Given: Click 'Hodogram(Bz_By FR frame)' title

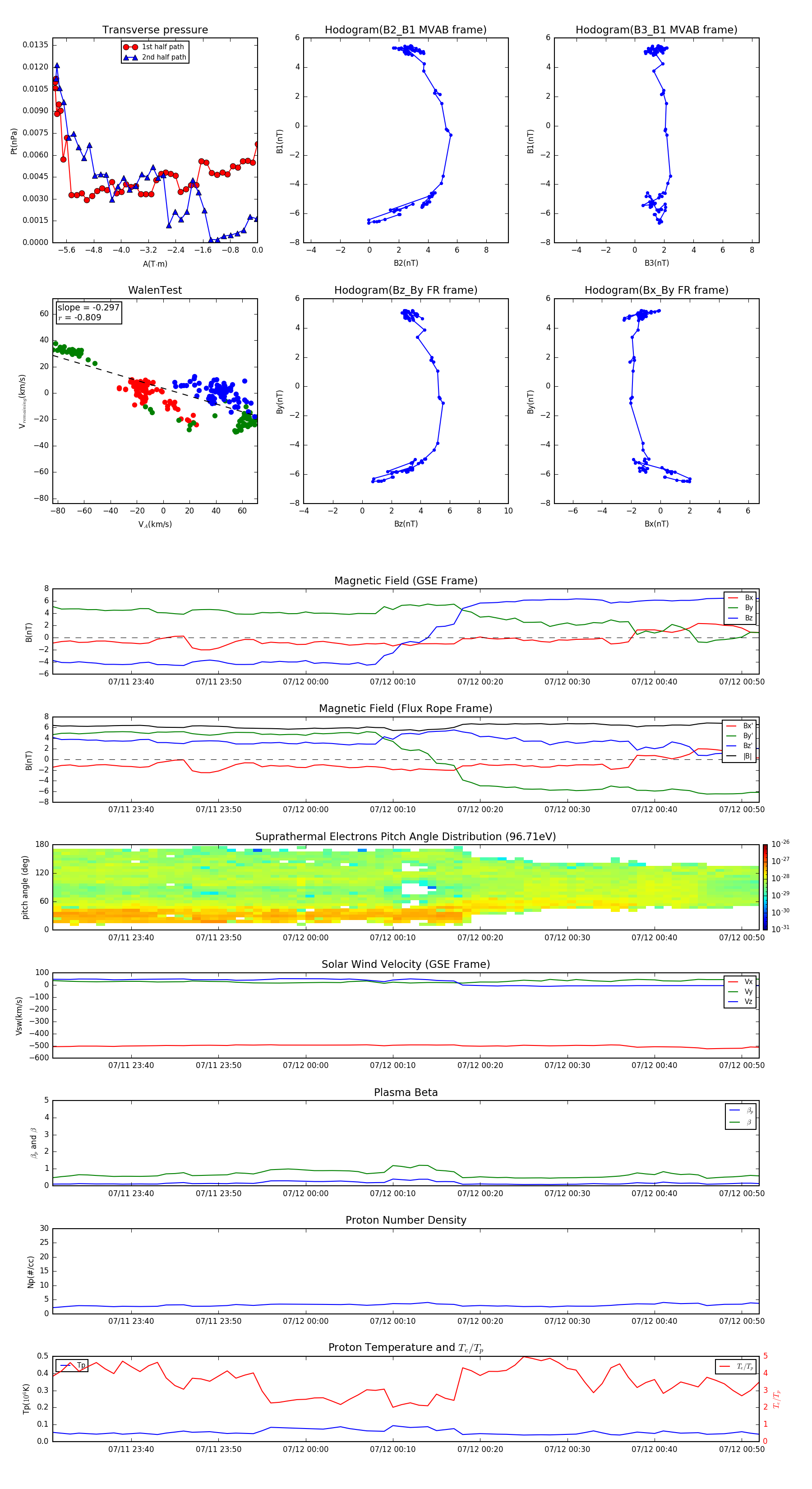Looking at the screenshot, I should point(406,290).
